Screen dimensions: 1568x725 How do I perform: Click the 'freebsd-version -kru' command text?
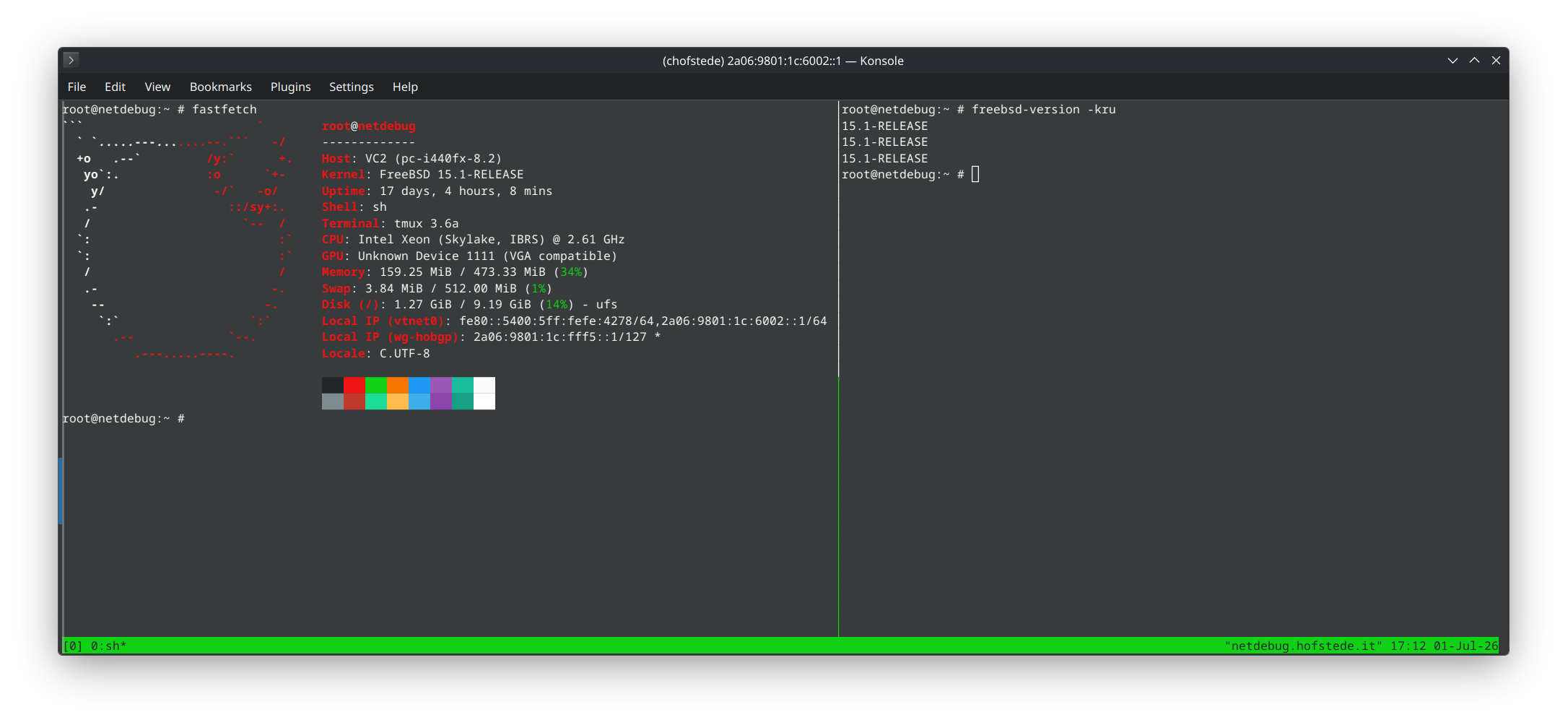(1044, 110)
